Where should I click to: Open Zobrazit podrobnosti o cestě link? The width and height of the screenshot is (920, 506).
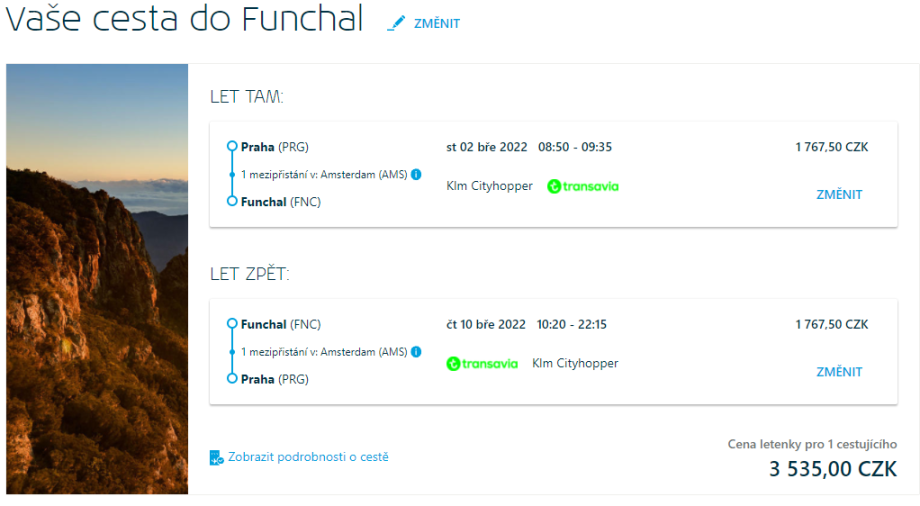click(308, 457)
